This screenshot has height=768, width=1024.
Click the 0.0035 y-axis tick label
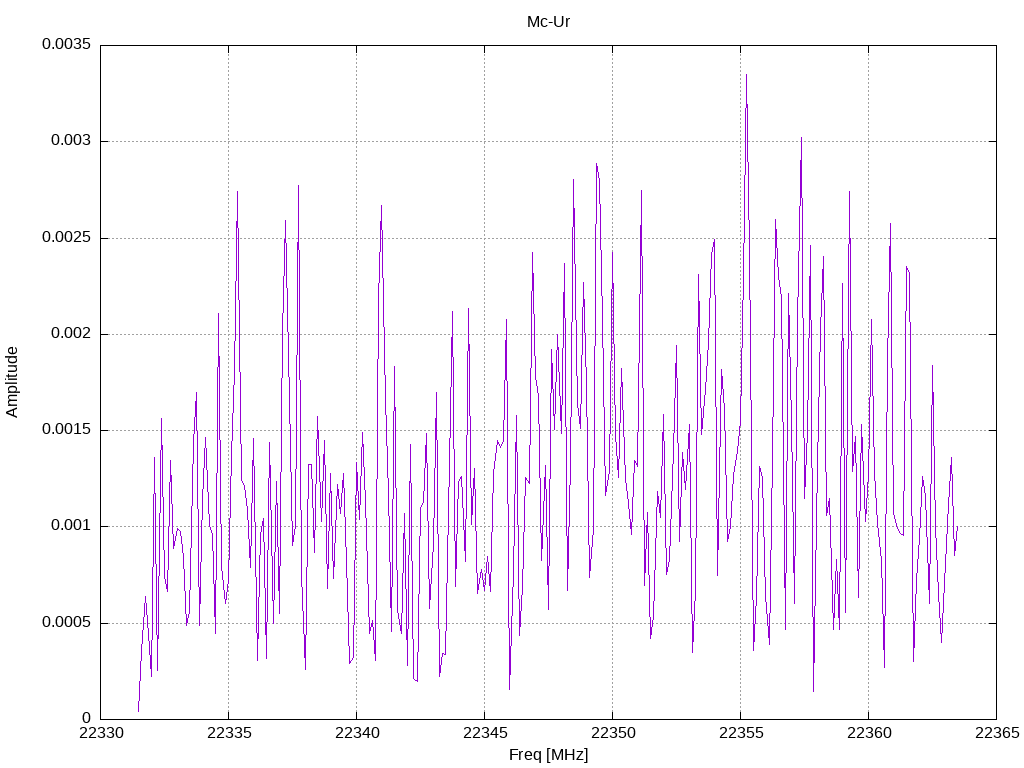(x=67, y=44)
